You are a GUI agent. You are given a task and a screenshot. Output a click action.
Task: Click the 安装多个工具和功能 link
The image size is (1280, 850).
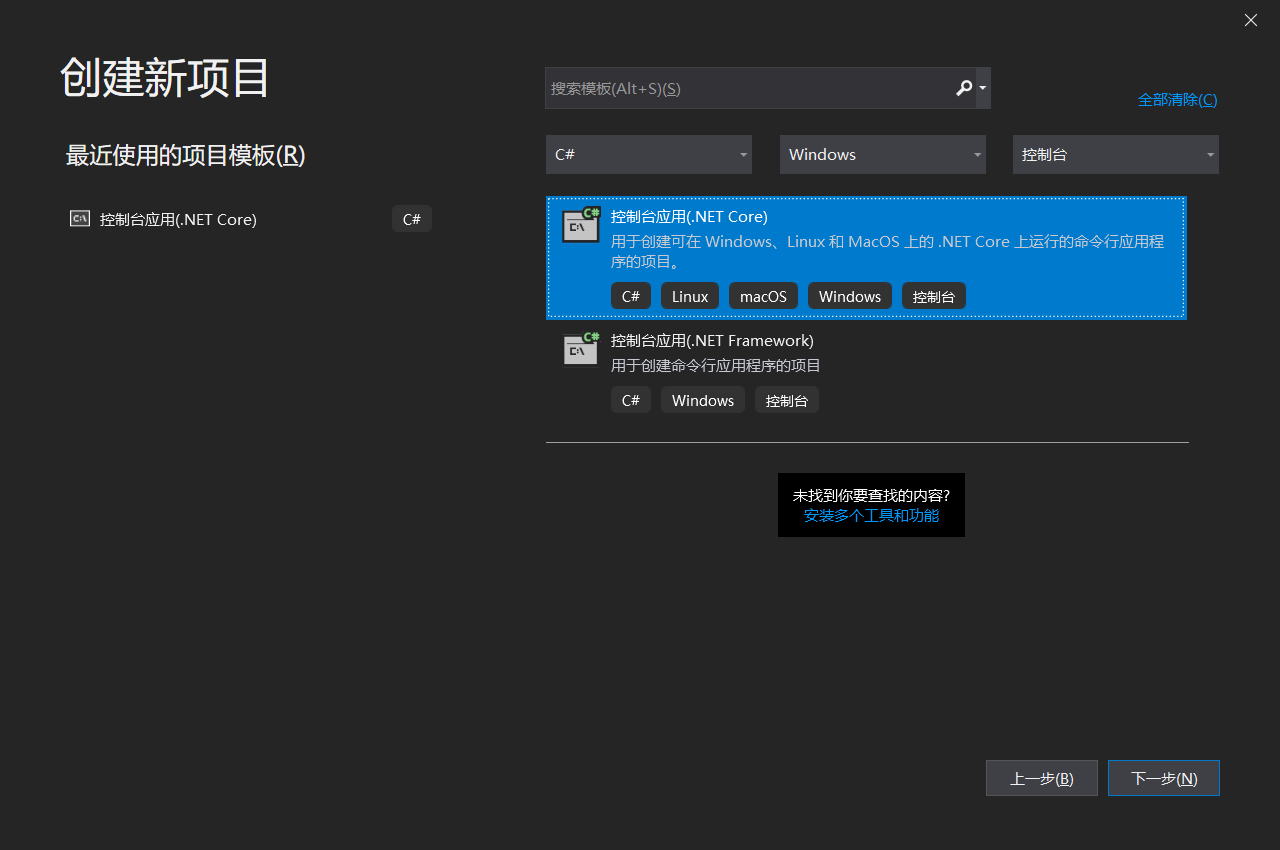[871, 515]
